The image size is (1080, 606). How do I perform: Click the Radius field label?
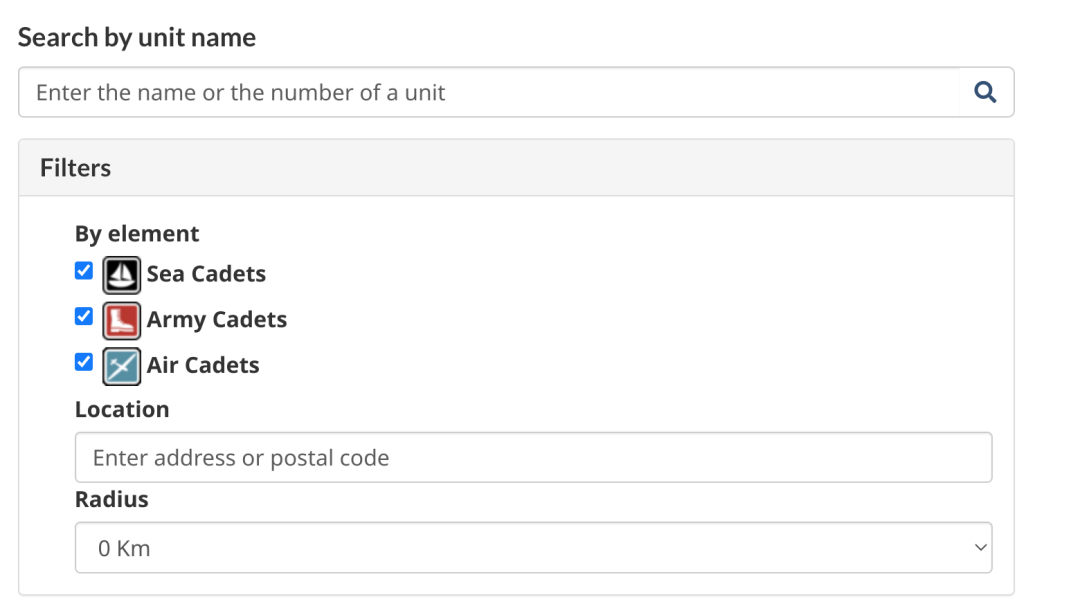(x=112, y=500)
